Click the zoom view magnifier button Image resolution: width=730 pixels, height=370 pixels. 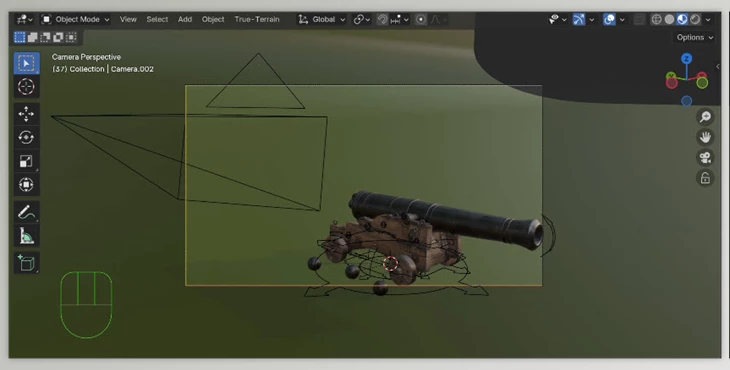point(705,116)
